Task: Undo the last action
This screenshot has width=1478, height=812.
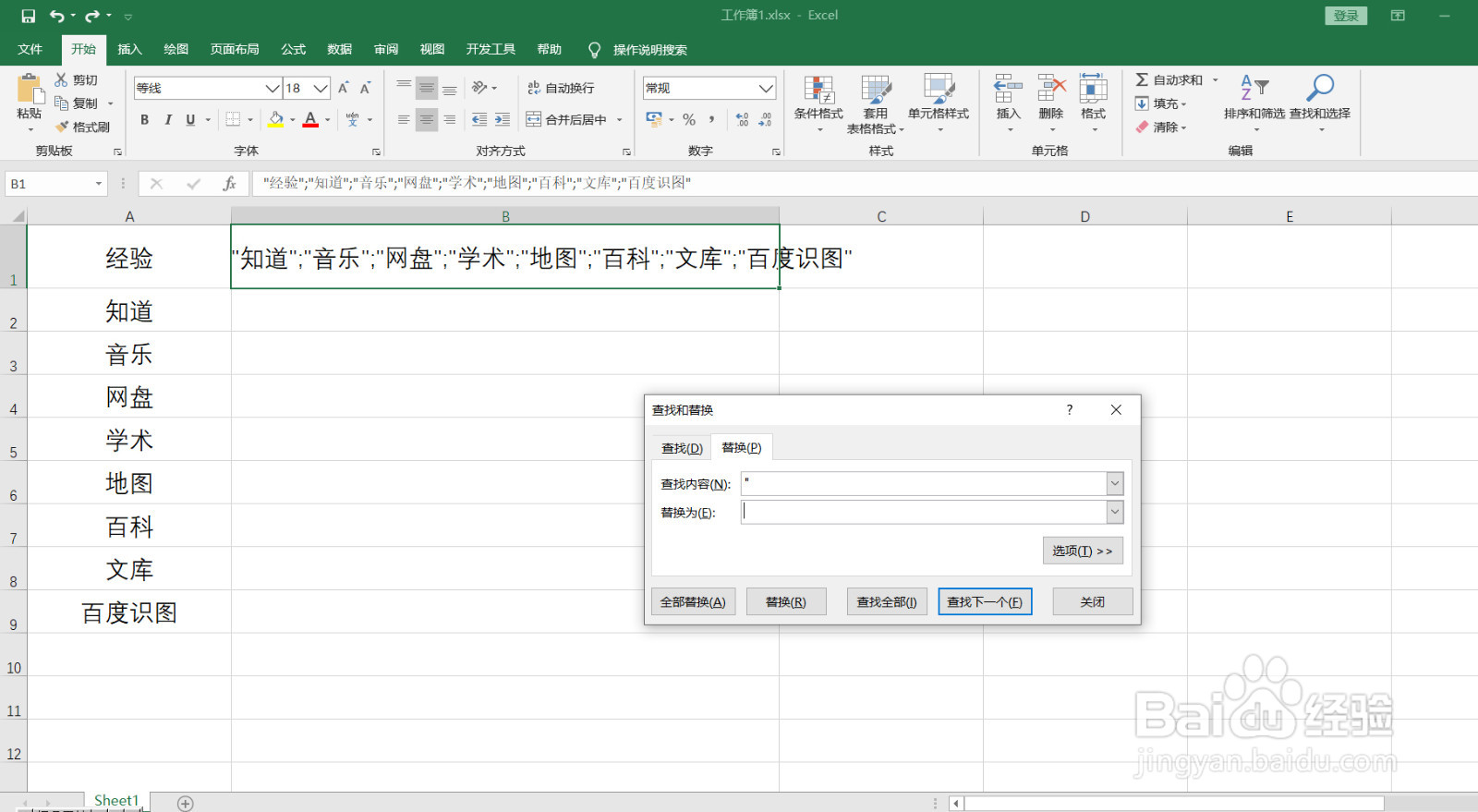Action: coord(57,16)
